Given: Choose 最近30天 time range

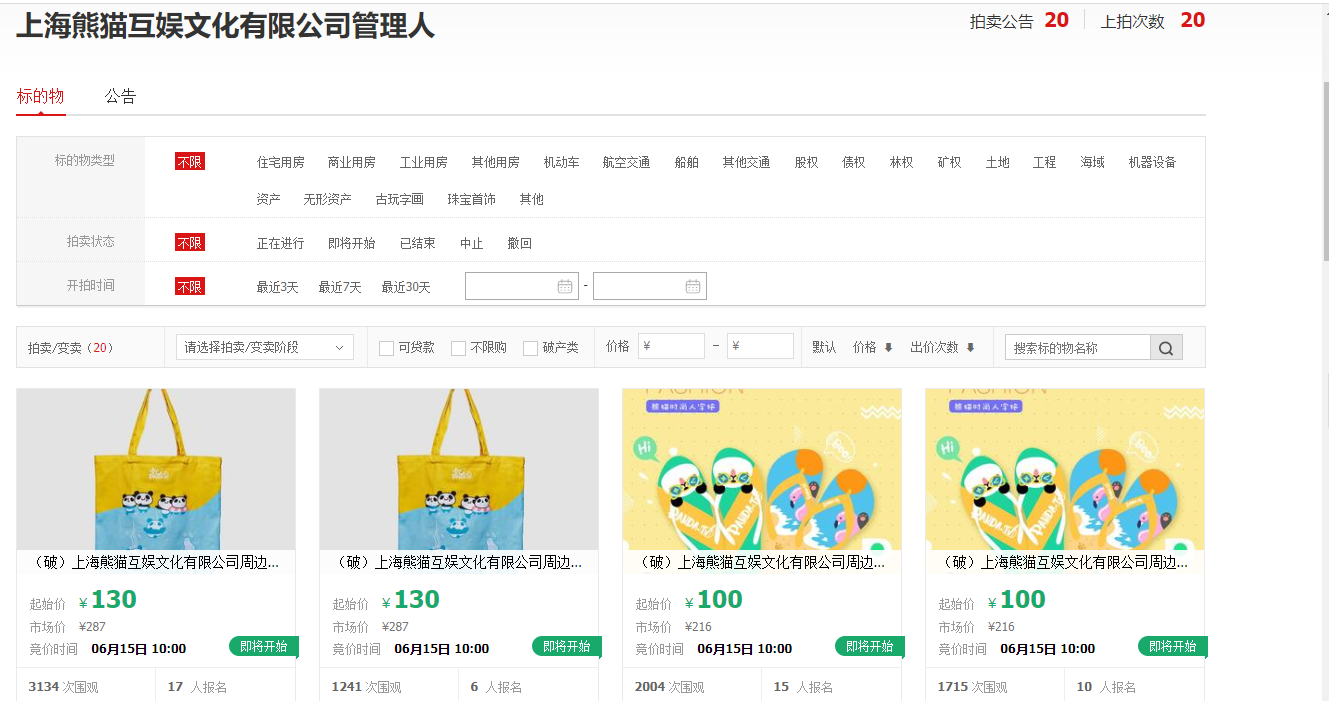Looking at the screenshot, I should point(406,287).
